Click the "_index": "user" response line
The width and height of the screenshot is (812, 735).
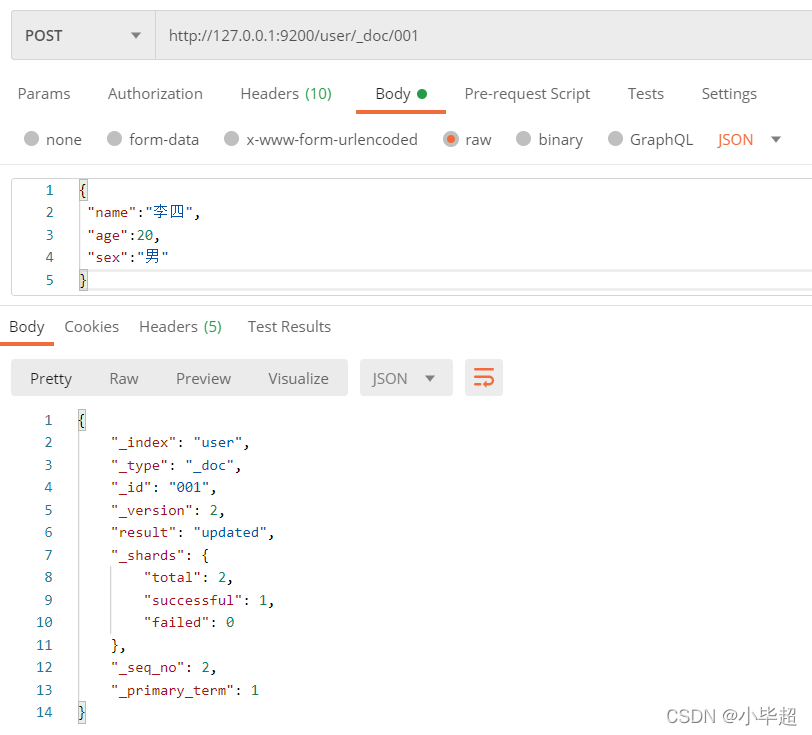point(180,442)
